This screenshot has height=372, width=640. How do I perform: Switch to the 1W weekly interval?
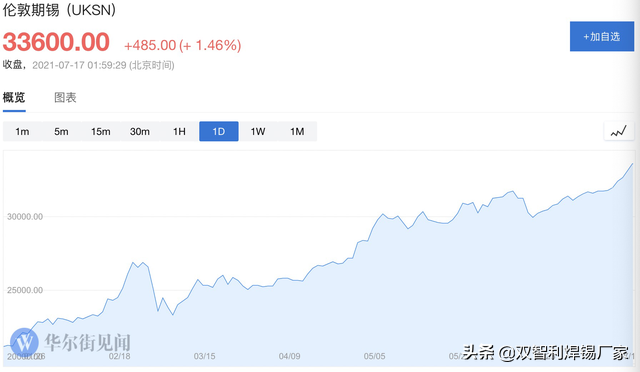tap(258, 131)
